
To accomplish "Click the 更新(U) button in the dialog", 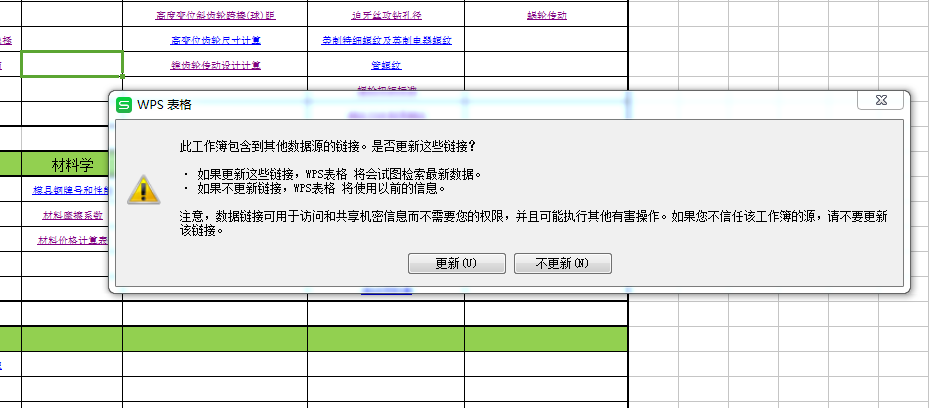I will pyautogui.click(x=456, y=264).
